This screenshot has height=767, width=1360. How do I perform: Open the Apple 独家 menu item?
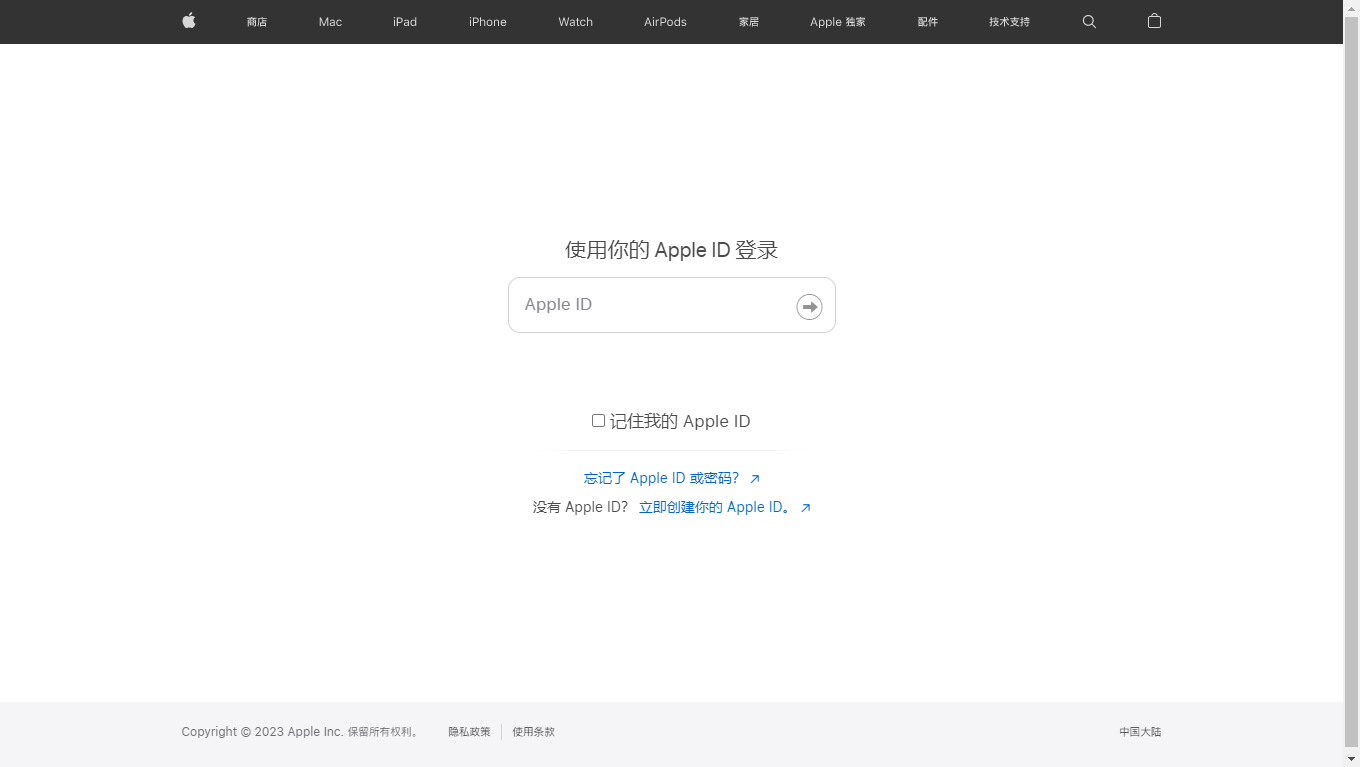[x=838, y=22]
